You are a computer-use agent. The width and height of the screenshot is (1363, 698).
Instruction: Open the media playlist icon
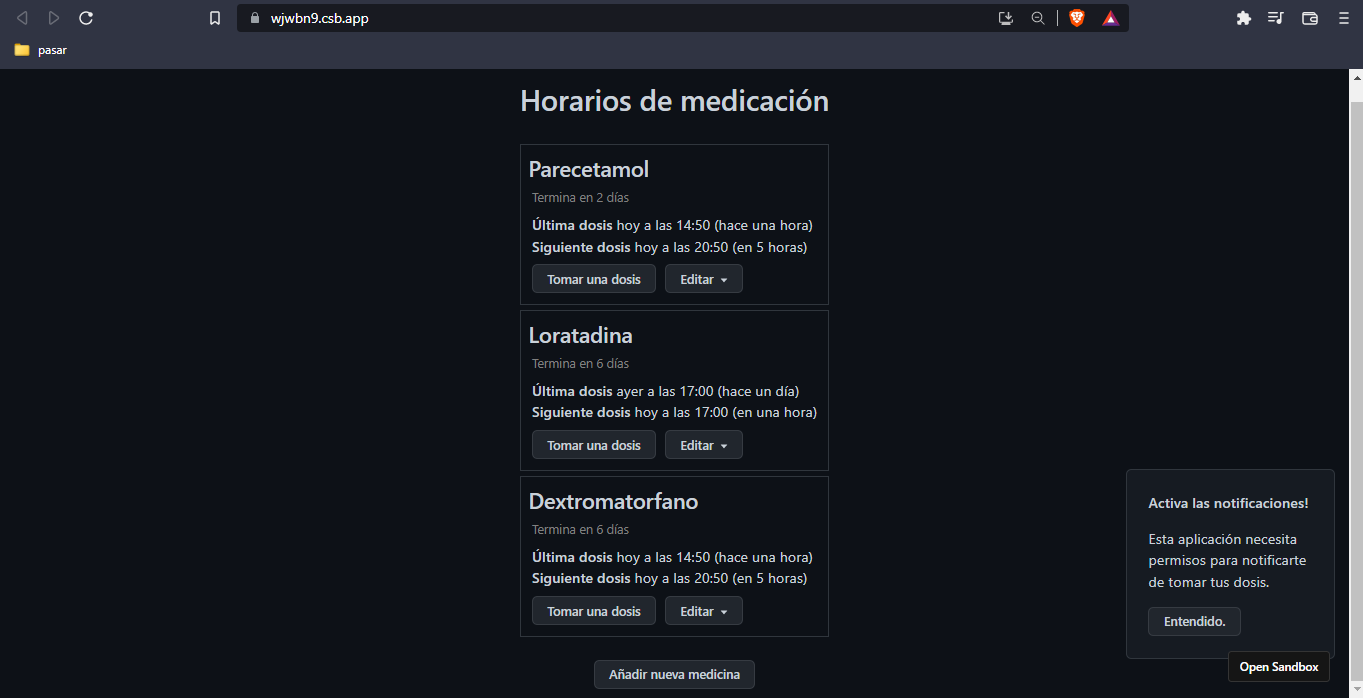[1275, 17]
